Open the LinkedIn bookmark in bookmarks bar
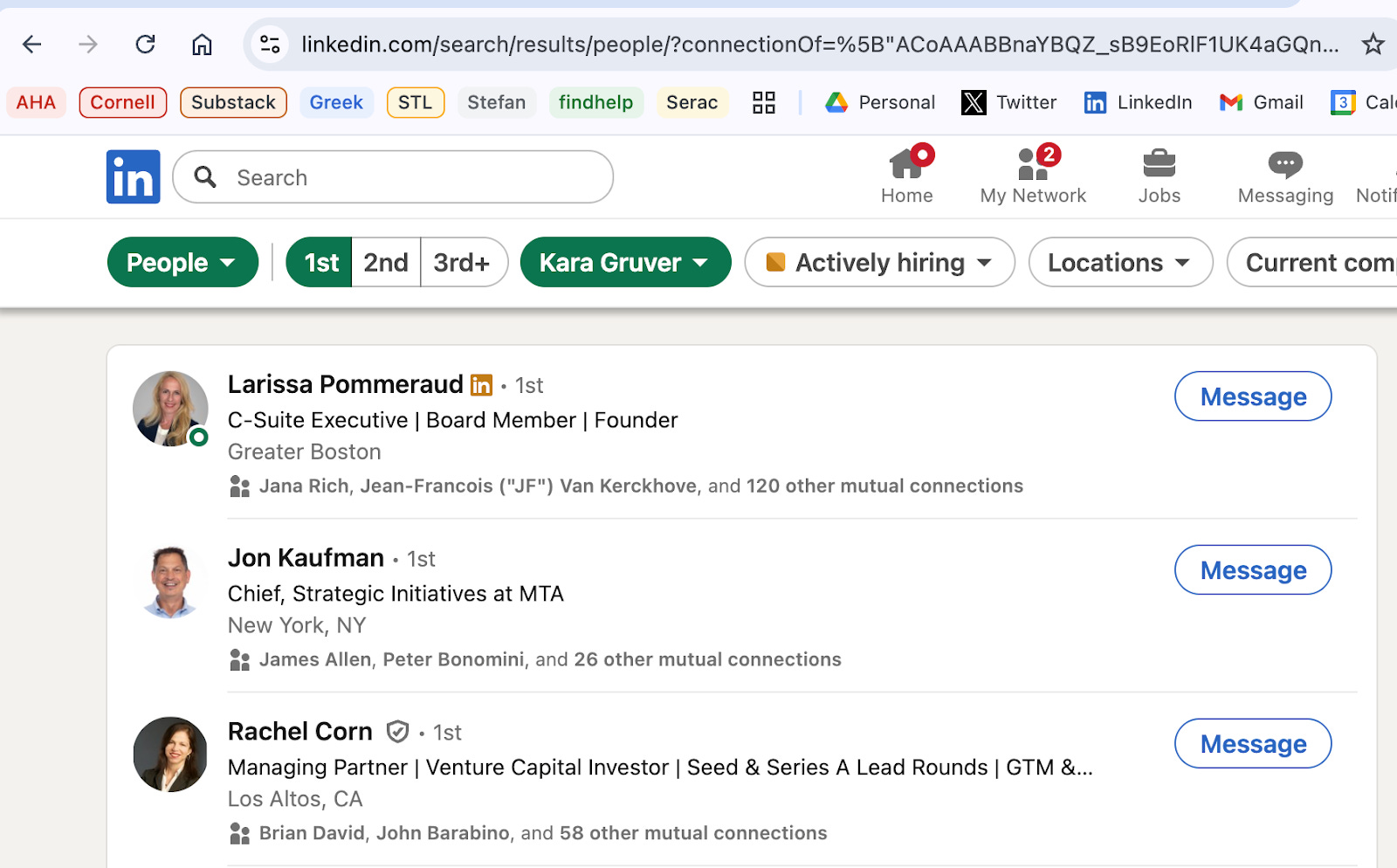1397x868 pixels. point(1138,103)
